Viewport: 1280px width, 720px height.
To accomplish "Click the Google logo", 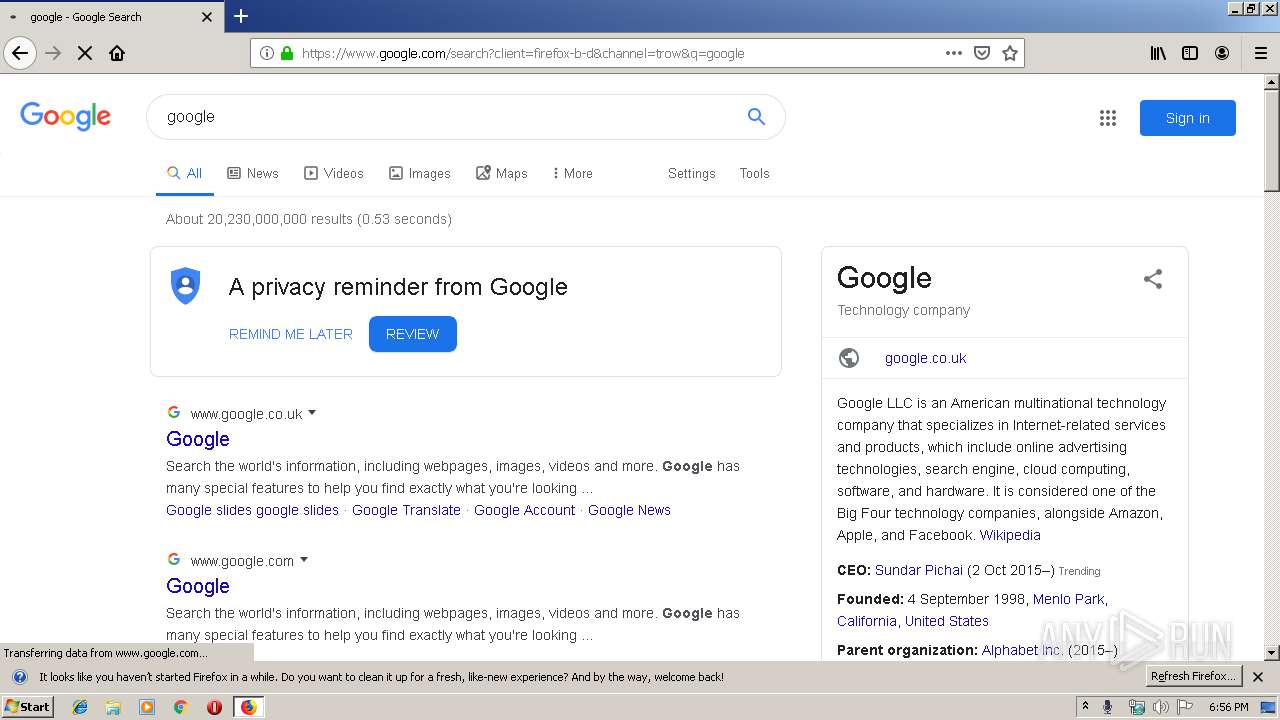I will tap(66, 117).
